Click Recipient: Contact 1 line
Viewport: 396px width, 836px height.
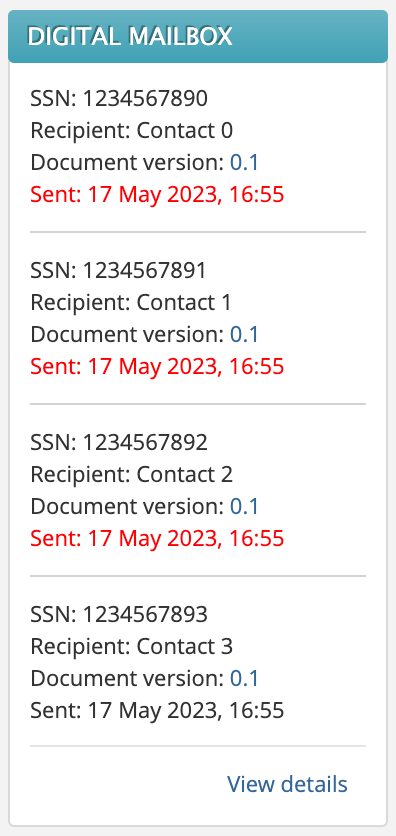[x=131, y=303]
